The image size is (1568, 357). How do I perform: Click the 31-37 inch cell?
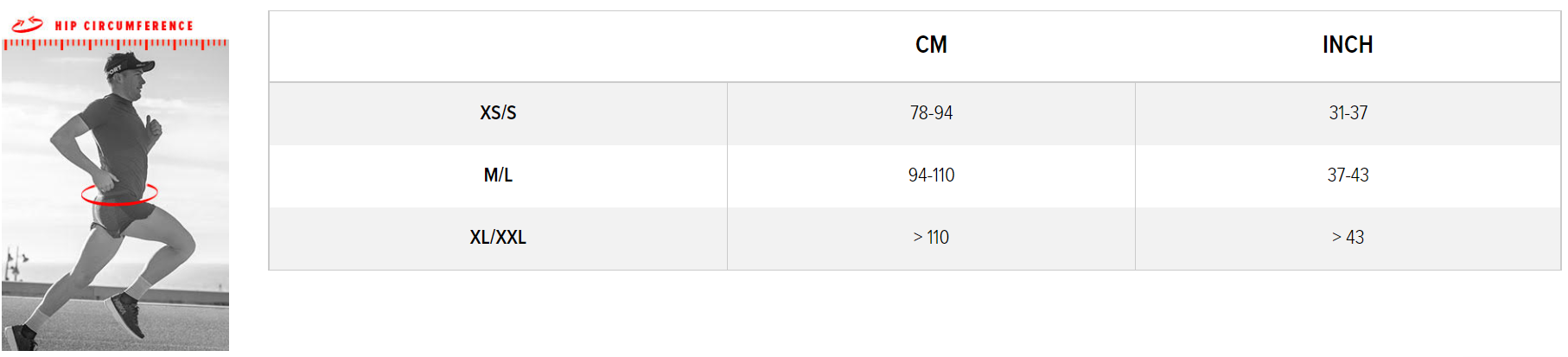tap(1348, 113)
